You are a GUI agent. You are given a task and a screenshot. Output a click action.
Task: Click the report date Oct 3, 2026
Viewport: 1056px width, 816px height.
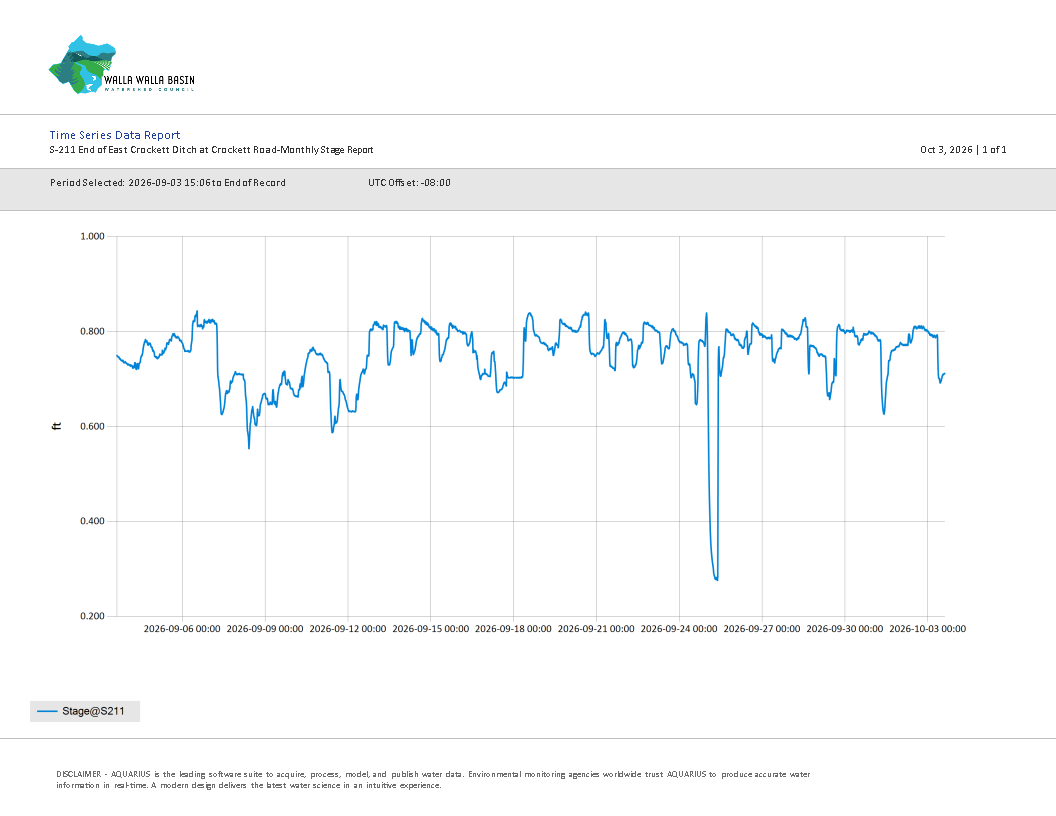pos(946,149)
